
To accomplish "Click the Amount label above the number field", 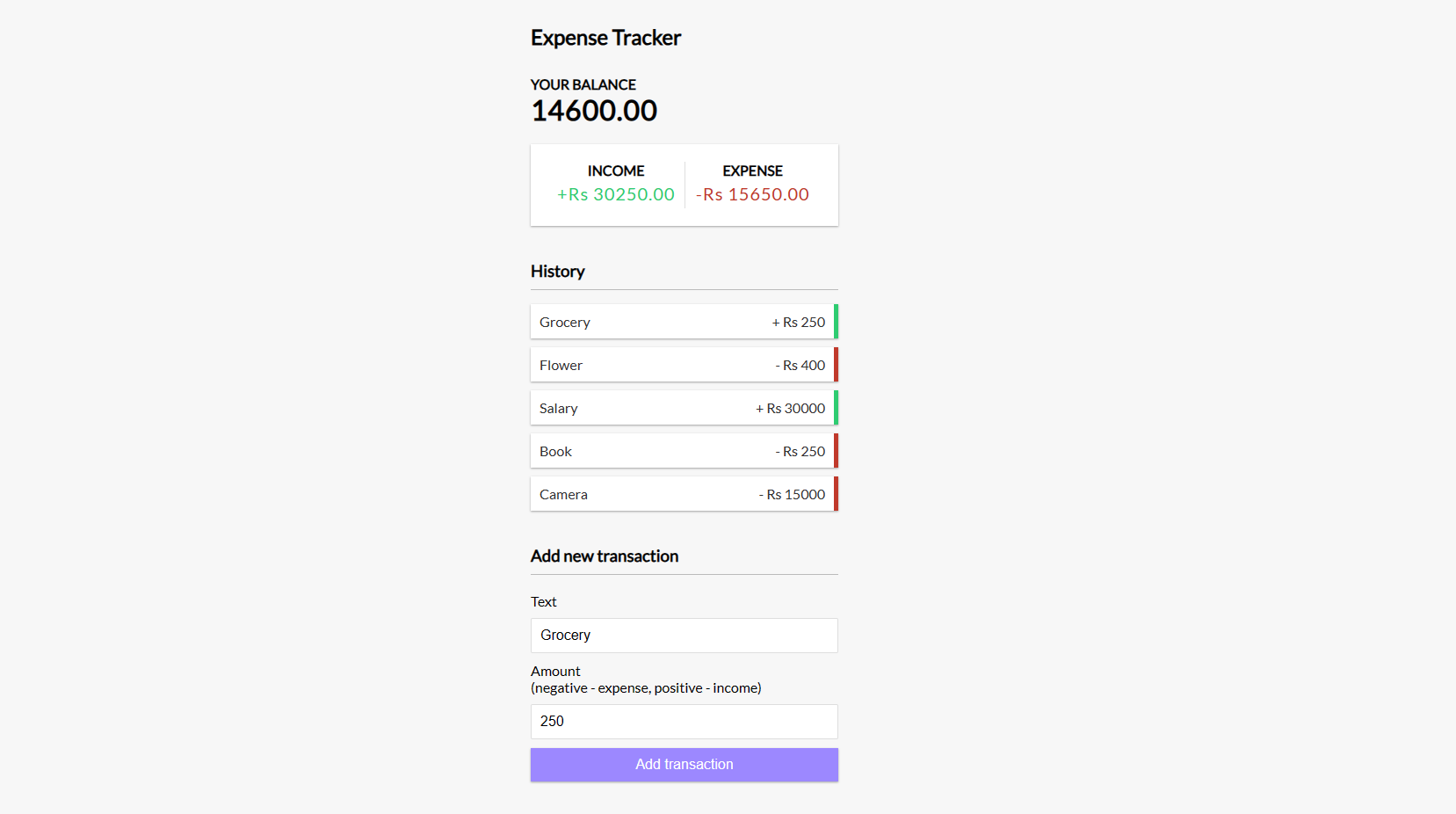I will coord(554,671).
